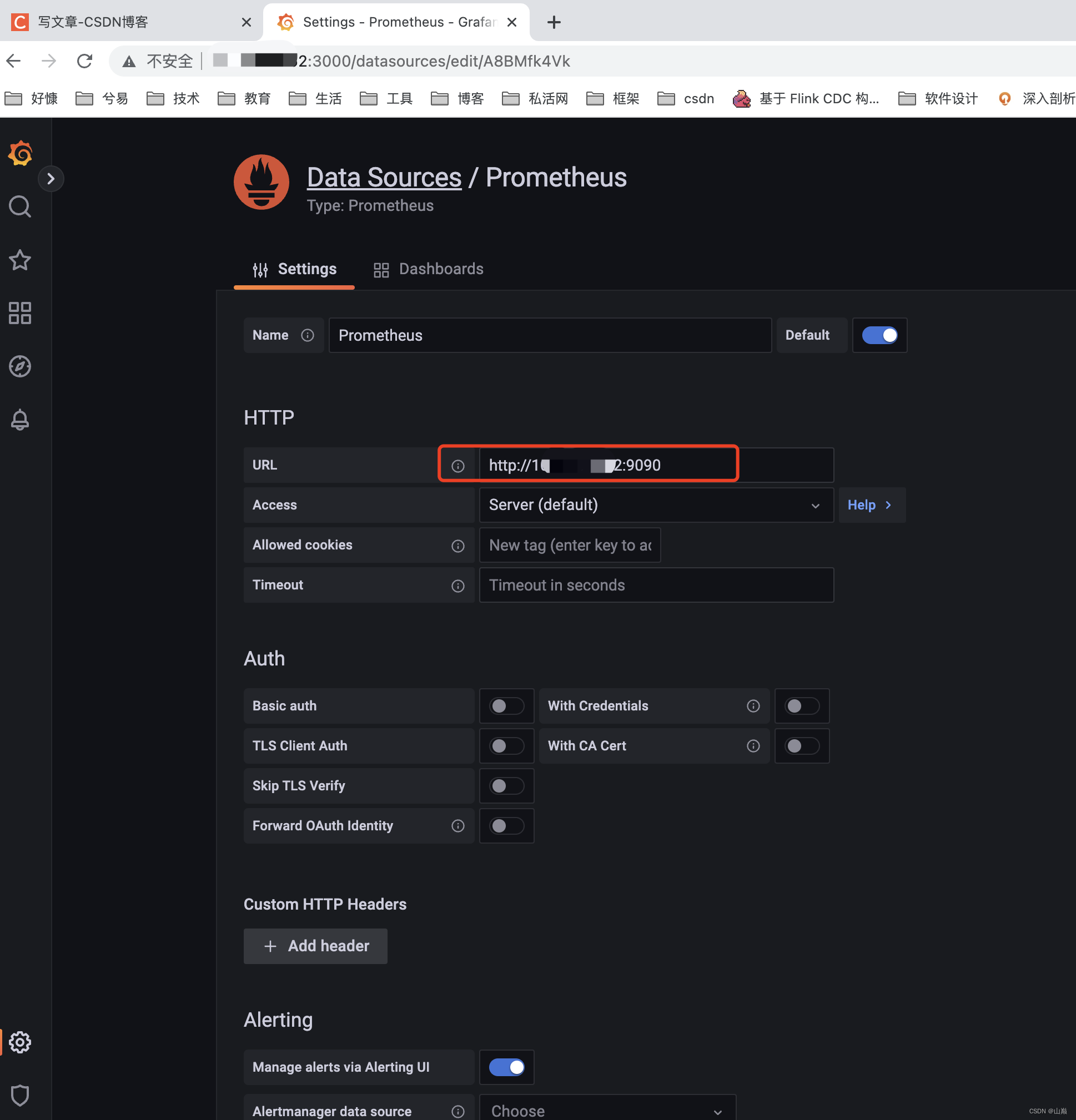Toggle the Default data source switch
Image resolution: width=1076 pixels, height=1120 pixels.
879,335
